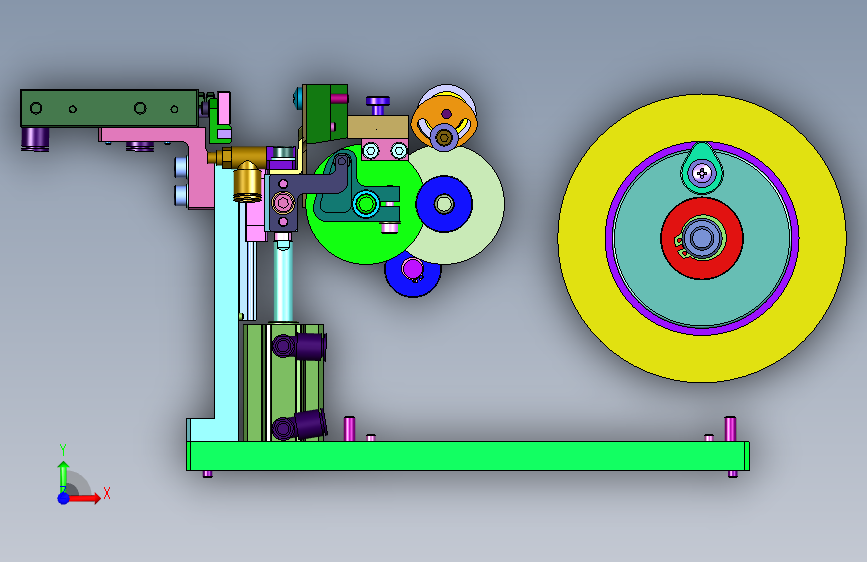Pick the upper dark purple cylinder fitting
Screen dimensions: 867x562
(x=299, y=347)
